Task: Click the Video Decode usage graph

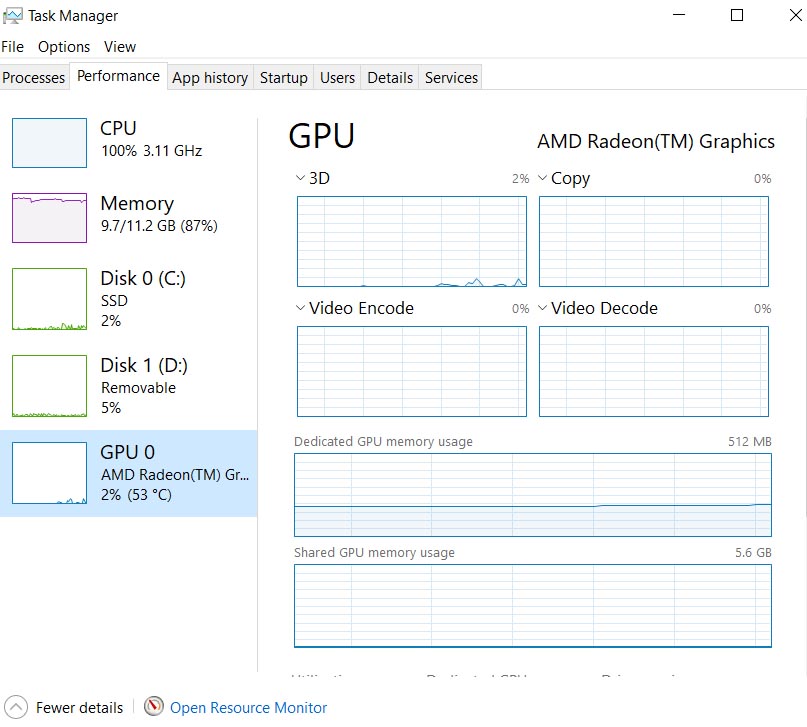Action: pos(654,371)
